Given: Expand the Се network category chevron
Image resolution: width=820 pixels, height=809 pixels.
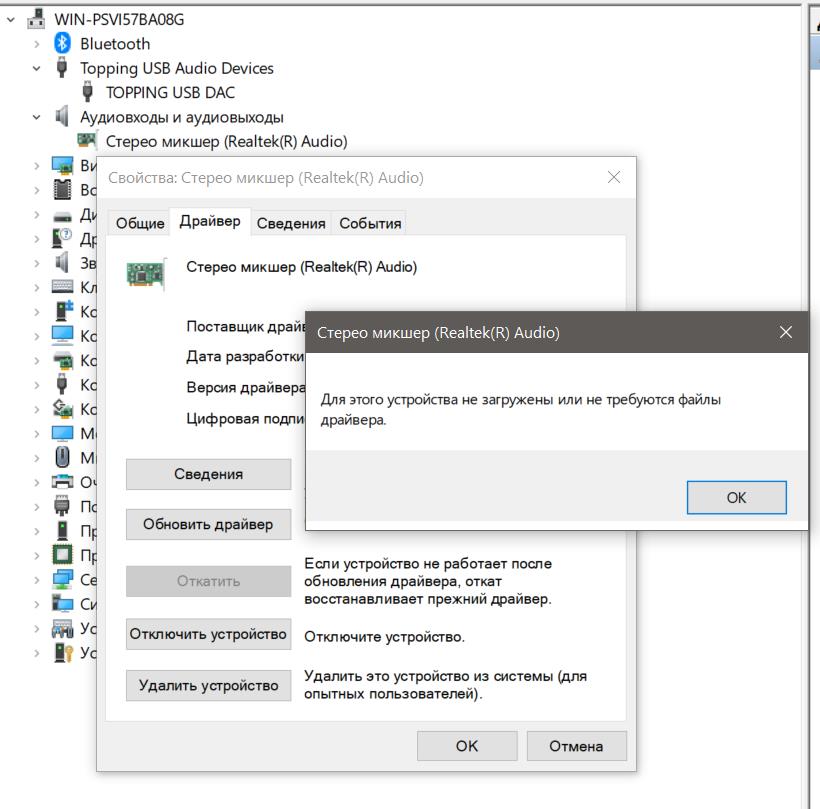Looking at the screenshot, I should click(x=37, y=579).
